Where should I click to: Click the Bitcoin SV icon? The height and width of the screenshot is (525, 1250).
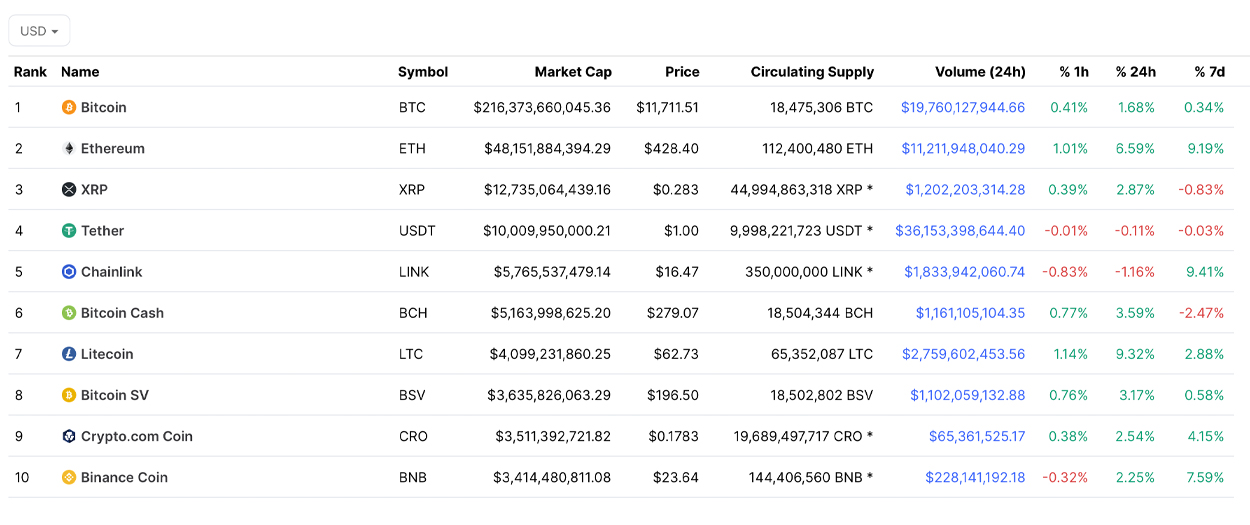click(69, 395)
